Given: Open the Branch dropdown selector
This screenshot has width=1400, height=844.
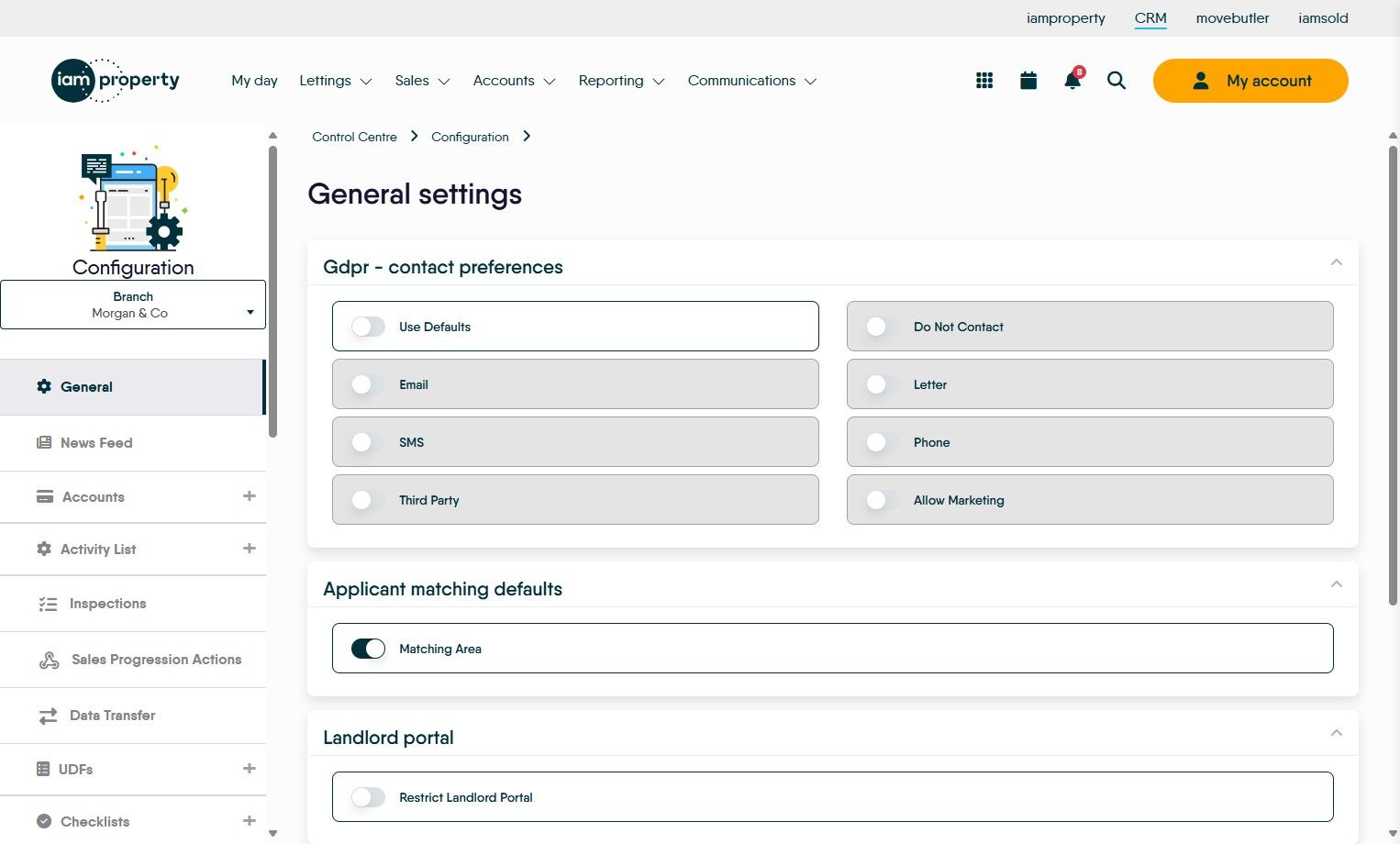Looking at the screenshot, I should pyautogui.click(x=133, y=305).
